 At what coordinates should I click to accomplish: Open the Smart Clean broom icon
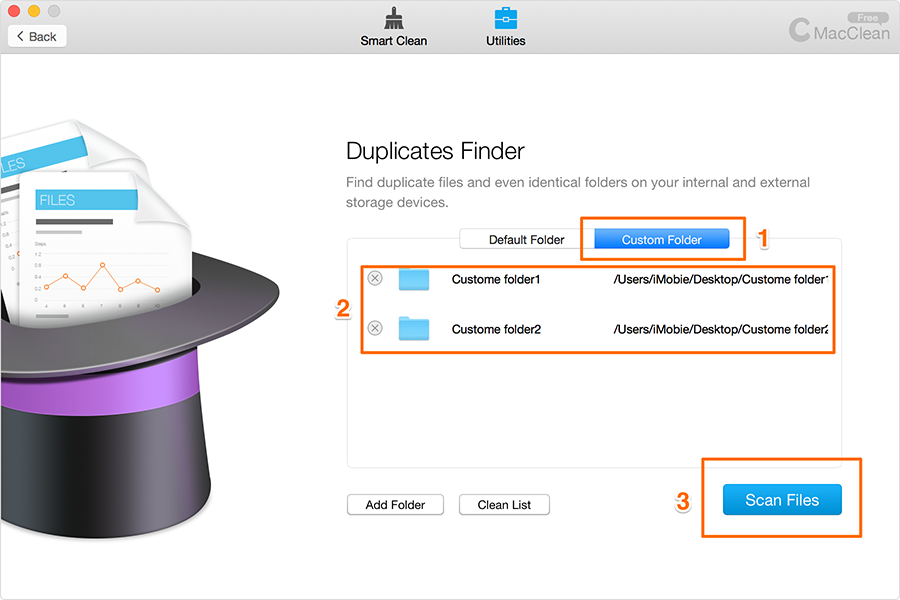pos(393,19)
